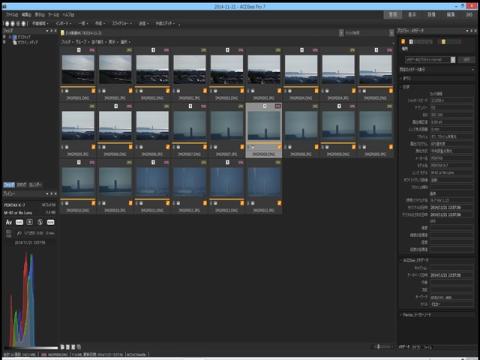Image resolution: width=480 pixels, height=360 pixels.
Task: Click the Av exposure mode icon in preview
Action: [x=9, y=222]
